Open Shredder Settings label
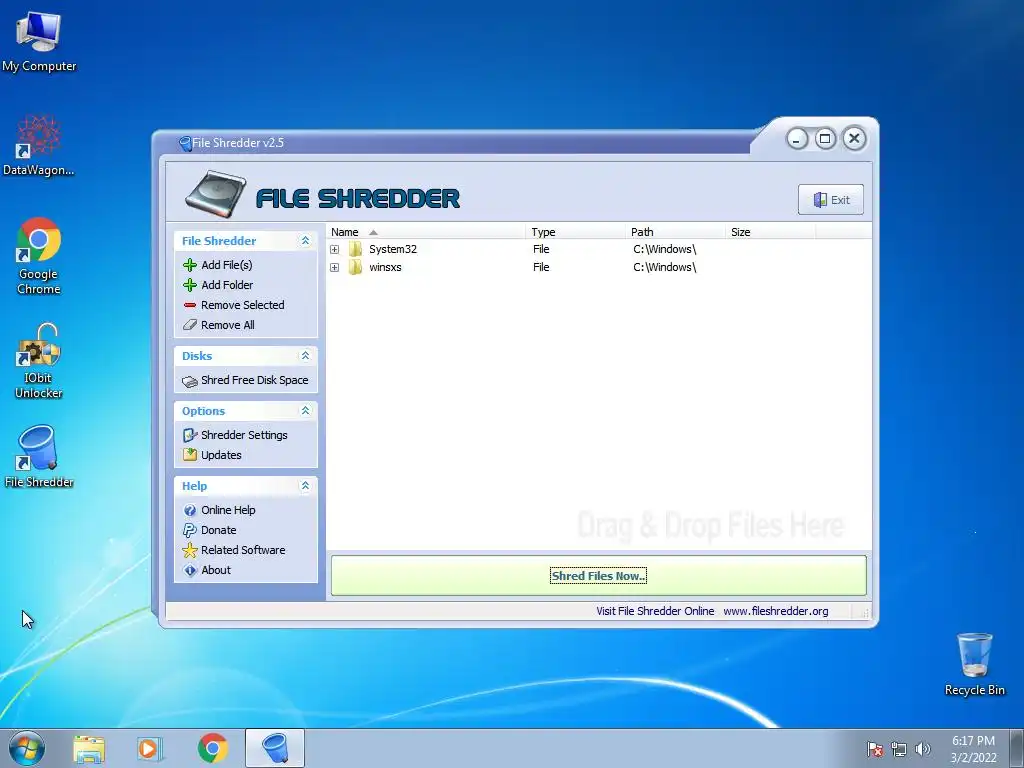1024x768 pixels. [244, 435]
